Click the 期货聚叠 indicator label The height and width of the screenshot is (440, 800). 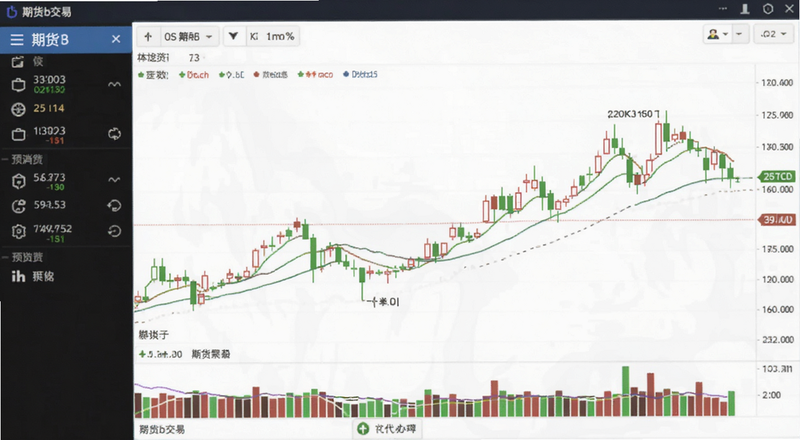(211, 354)
